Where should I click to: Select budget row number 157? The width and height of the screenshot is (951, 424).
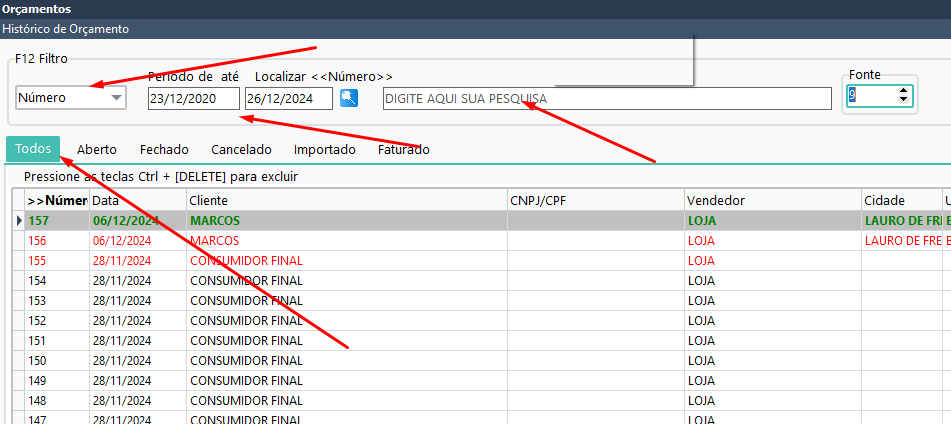point(482,221)
